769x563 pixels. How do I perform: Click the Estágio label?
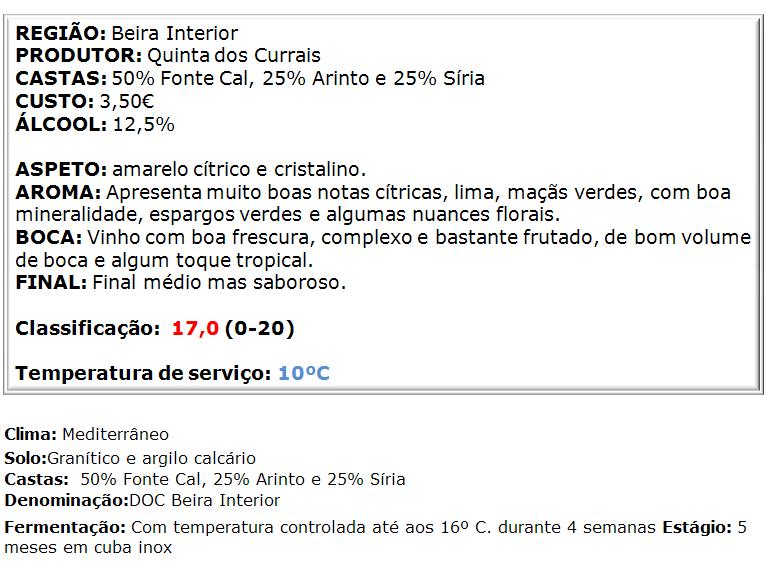tap(697, 528)
